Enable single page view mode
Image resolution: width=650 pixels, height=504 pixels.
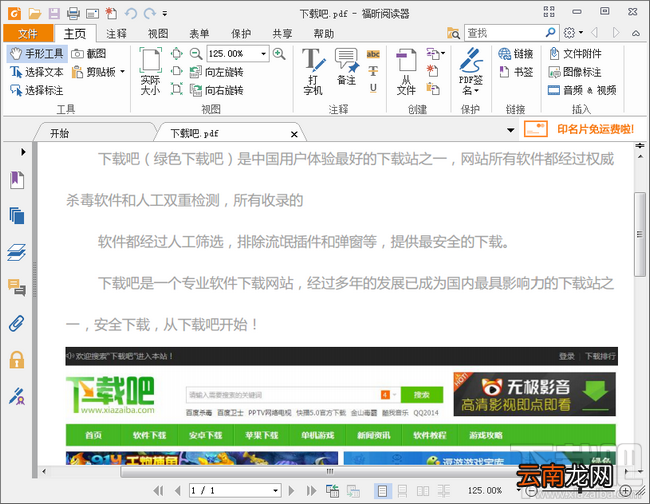(x=383, y=491)
